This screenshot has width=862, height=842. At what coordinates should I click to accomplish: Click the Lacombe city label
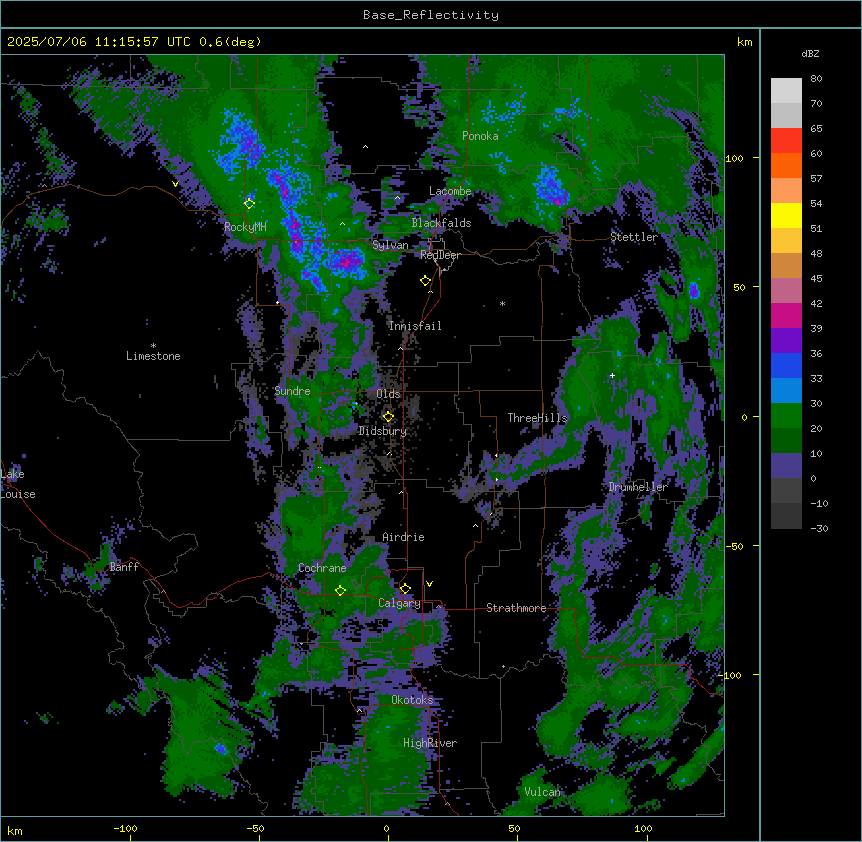[x=450, y=191]
